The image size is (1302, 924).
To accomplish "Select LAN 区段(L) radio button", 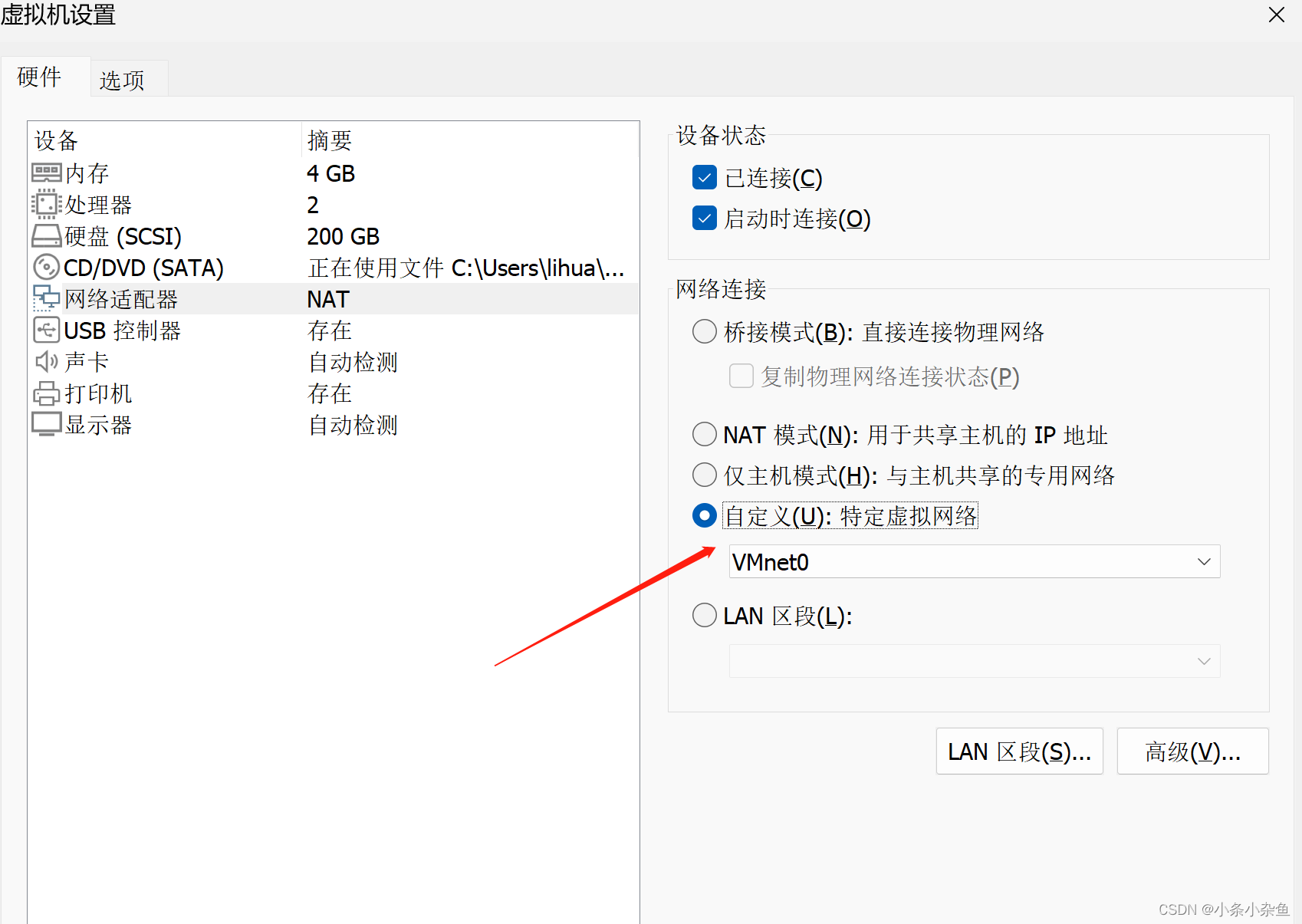I will pyautogui.click(x=705, y=616).
